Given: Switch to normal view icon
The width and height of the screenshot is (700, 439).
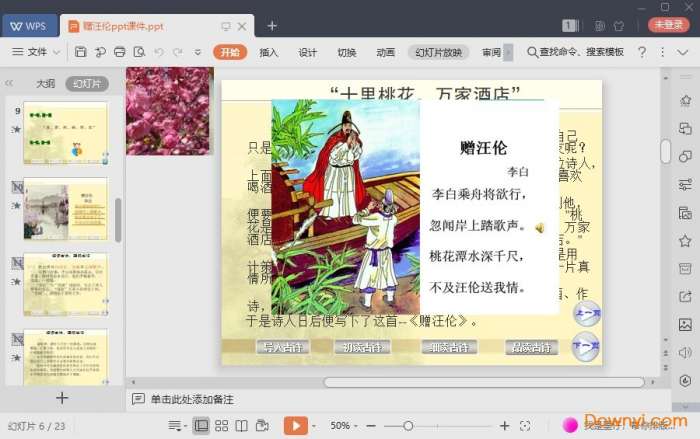Looking at the screenshot, I should pos(200,426).
